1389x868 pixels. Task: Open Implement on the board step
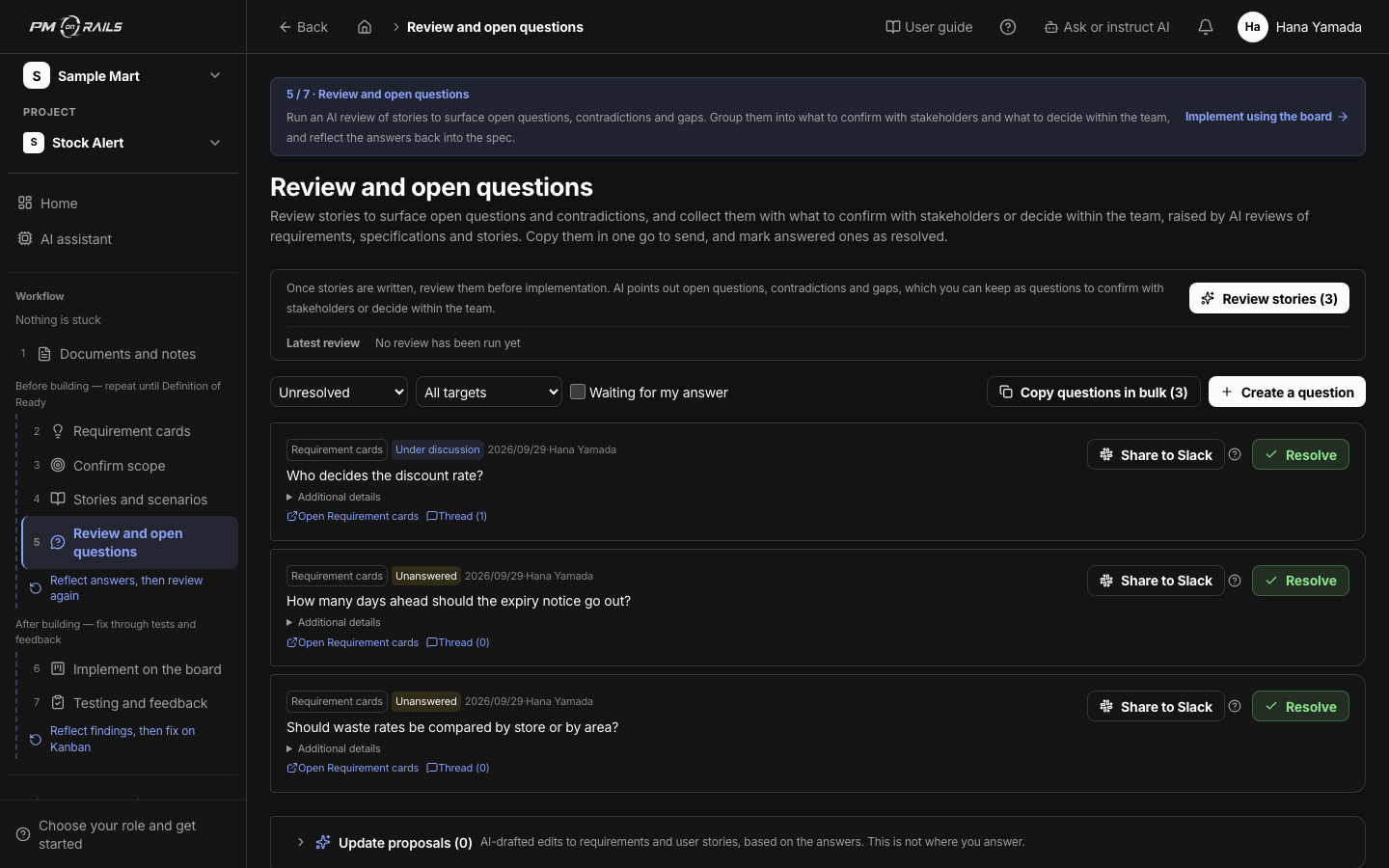coord(129,669)
